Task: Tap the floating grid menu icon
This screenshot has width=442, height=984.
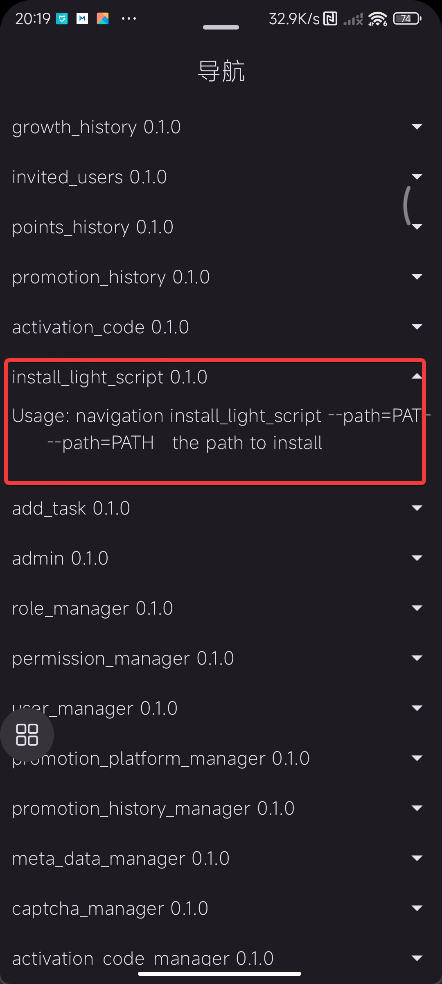Action: [x=27, y=734]
